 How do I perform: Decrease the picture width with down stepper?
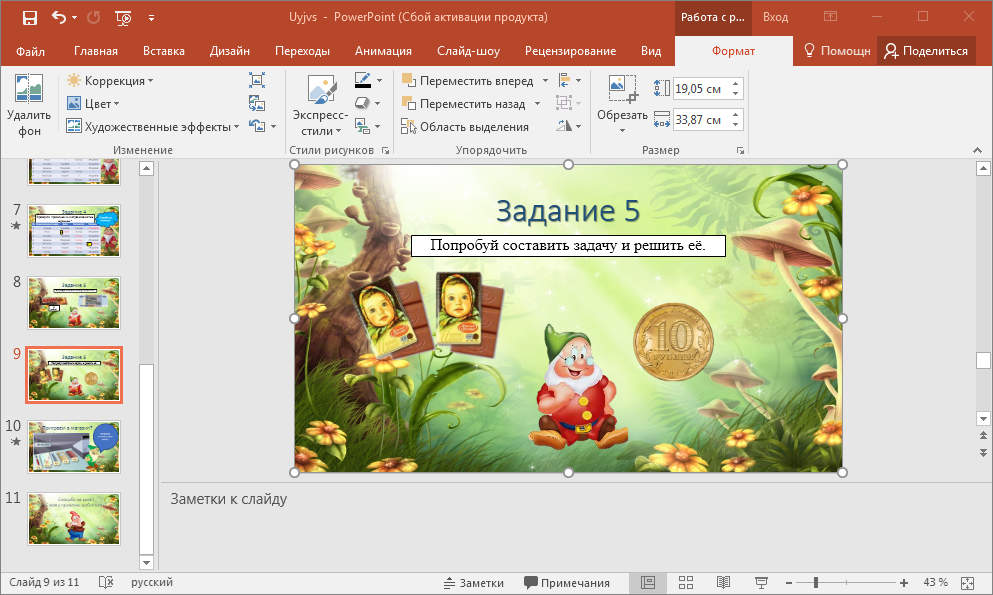click(x=735, y=125)
